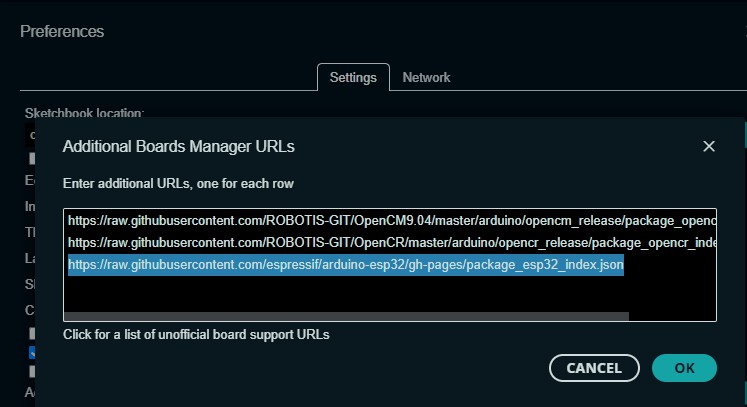This screenshot has height=407, width=747.
Task: Click the highlighted espressif arduino-esp32 URL
Action: tap(345, 265)
